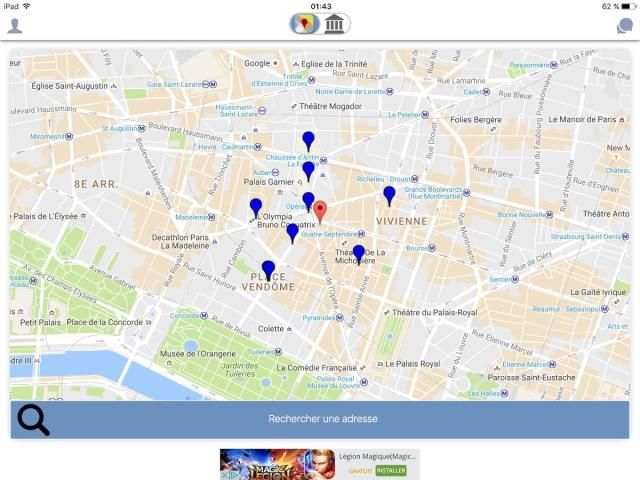Open the chat bubbles icon
This screenshot has height=480, width=640.
[x=624, y=26]
